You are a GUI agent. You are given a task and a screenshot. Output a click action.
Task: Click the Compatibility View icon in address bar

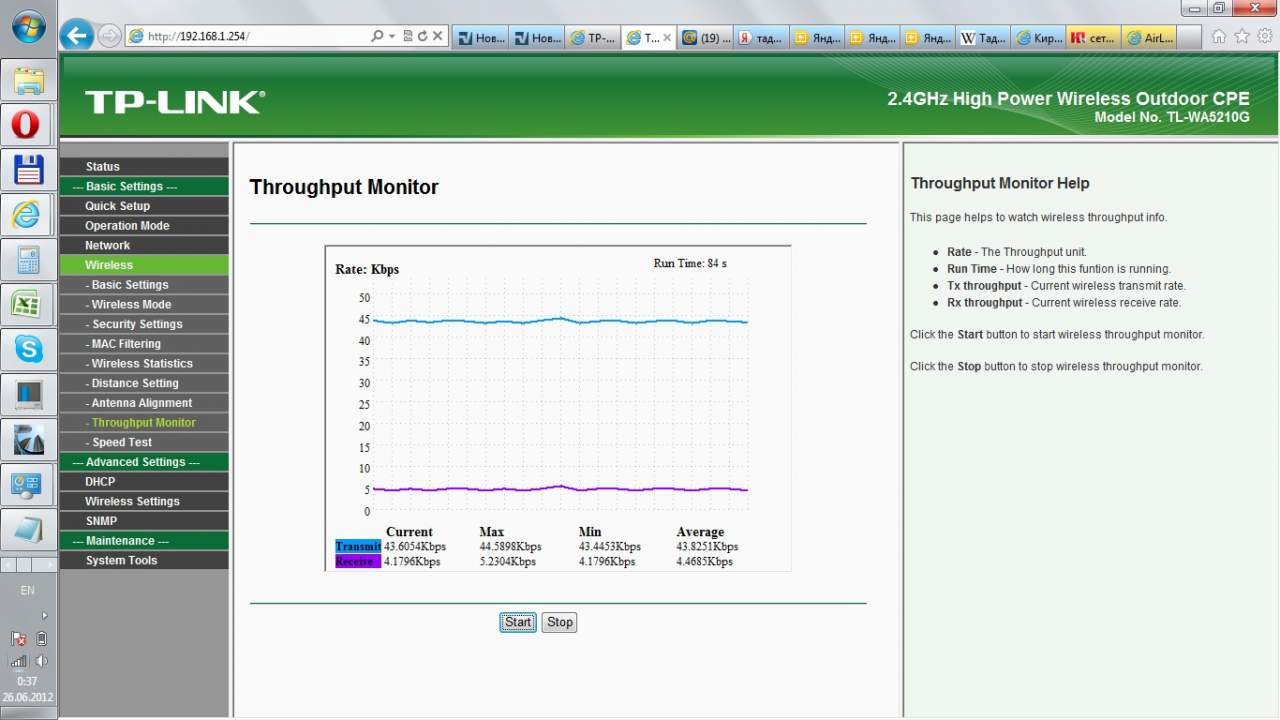point(408,36)
